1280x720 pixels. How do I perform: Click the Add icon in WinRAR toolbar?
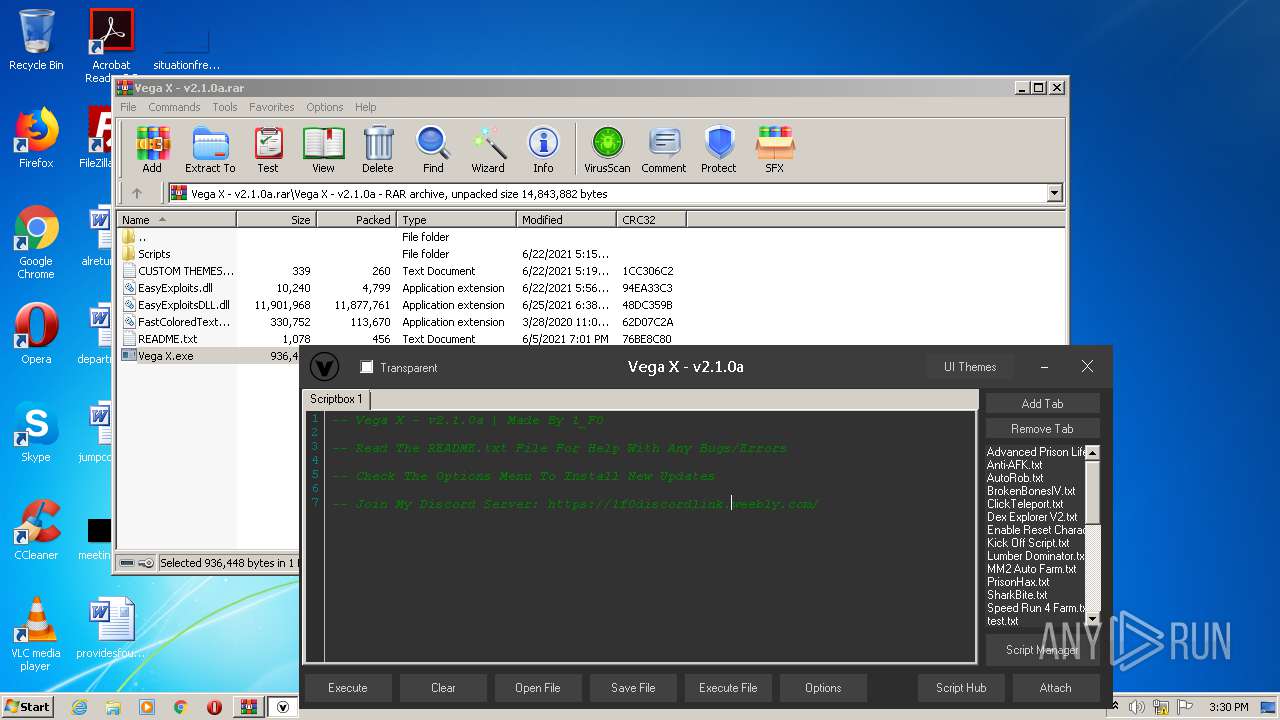[152, 150]
